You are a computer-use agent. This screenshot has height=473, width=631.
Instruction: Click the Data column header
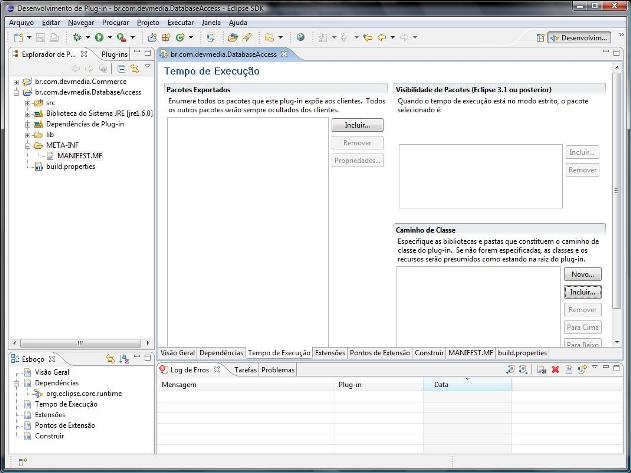(x=467, y=384)
